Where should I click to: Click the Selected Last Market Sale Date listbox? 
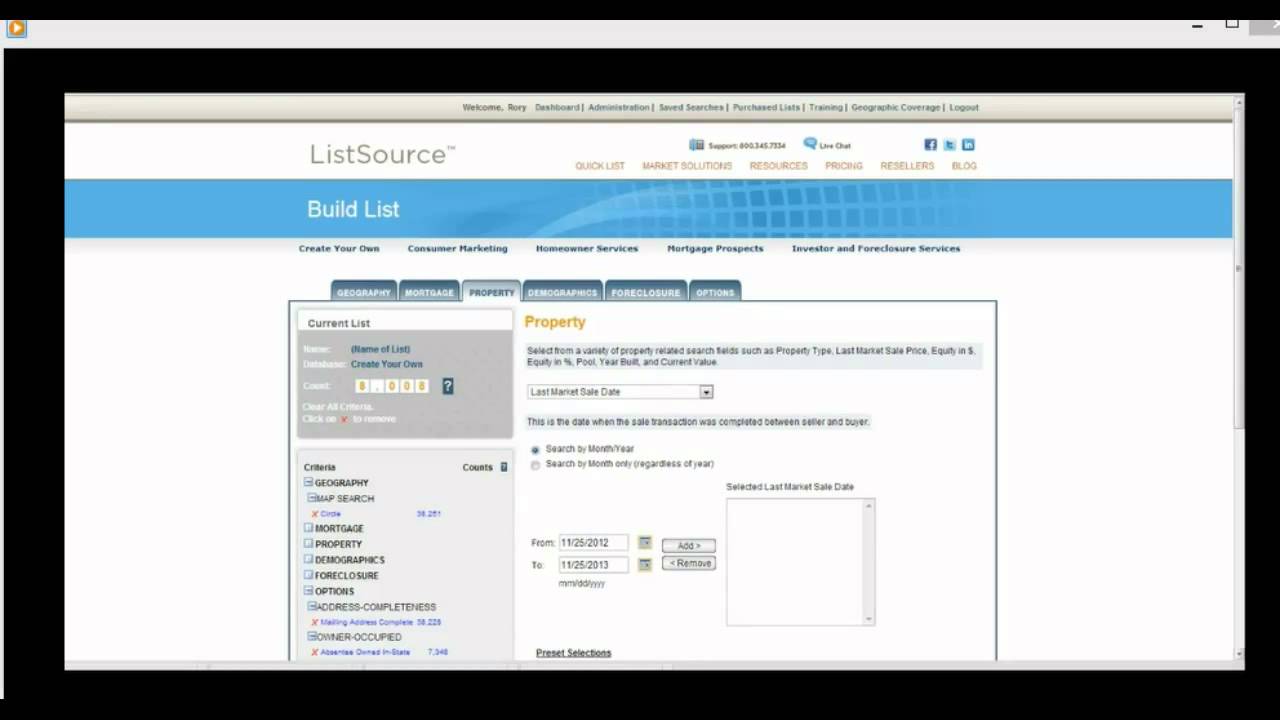(x=800, y=562)
